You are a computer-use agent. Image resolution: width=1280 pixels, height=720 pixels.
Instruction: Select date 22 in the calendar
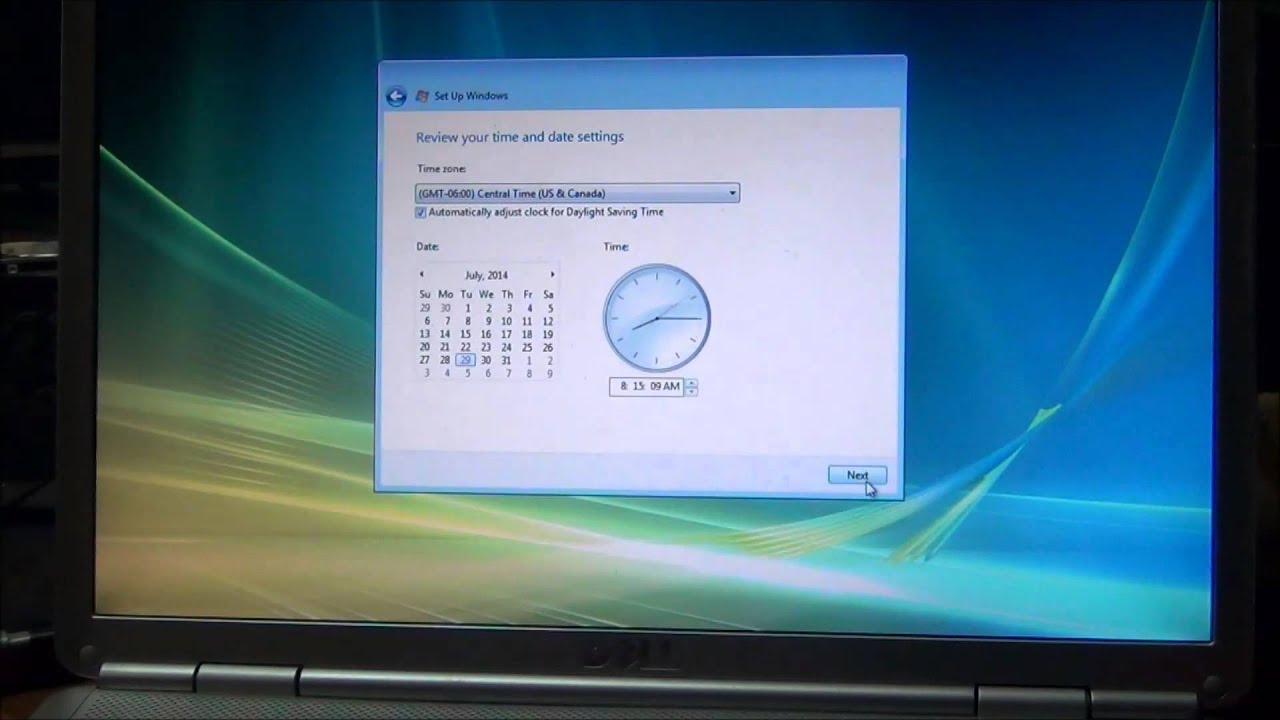click(465, 347)
